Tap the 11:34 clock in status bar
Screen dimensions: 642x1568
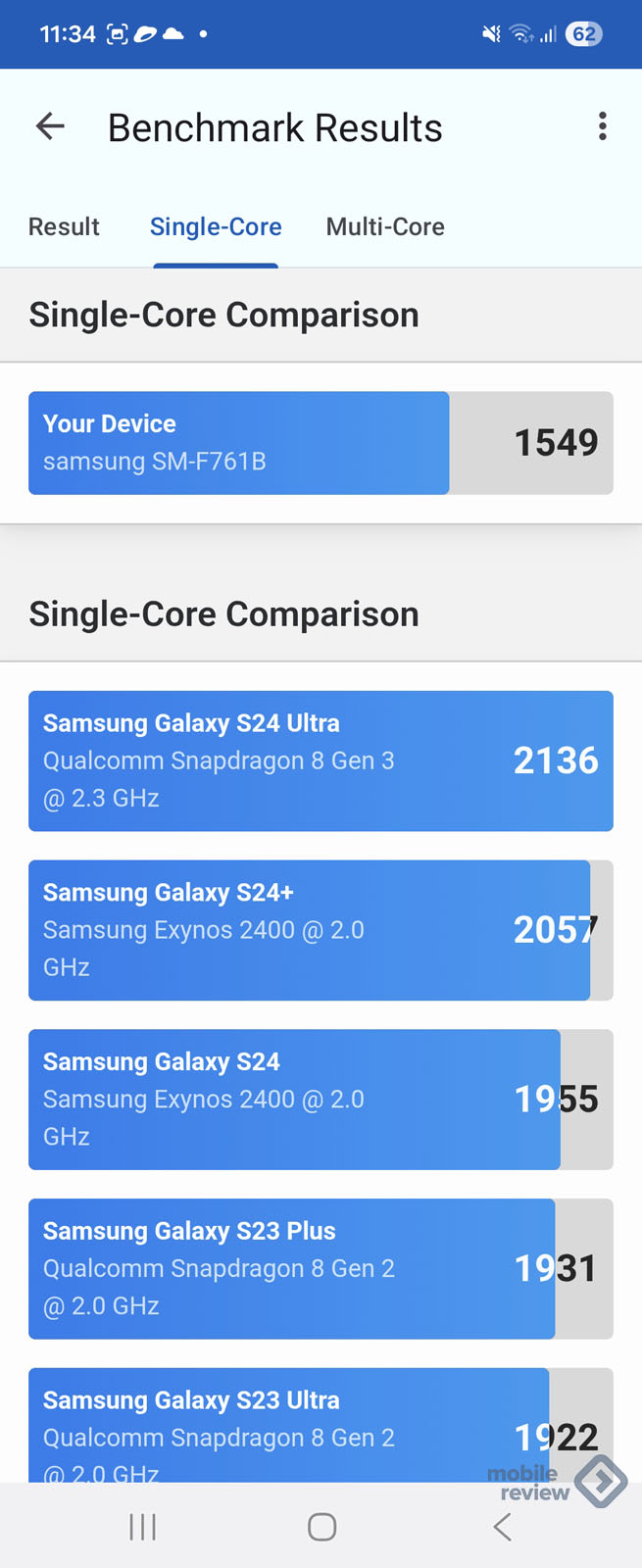point(68,34)
